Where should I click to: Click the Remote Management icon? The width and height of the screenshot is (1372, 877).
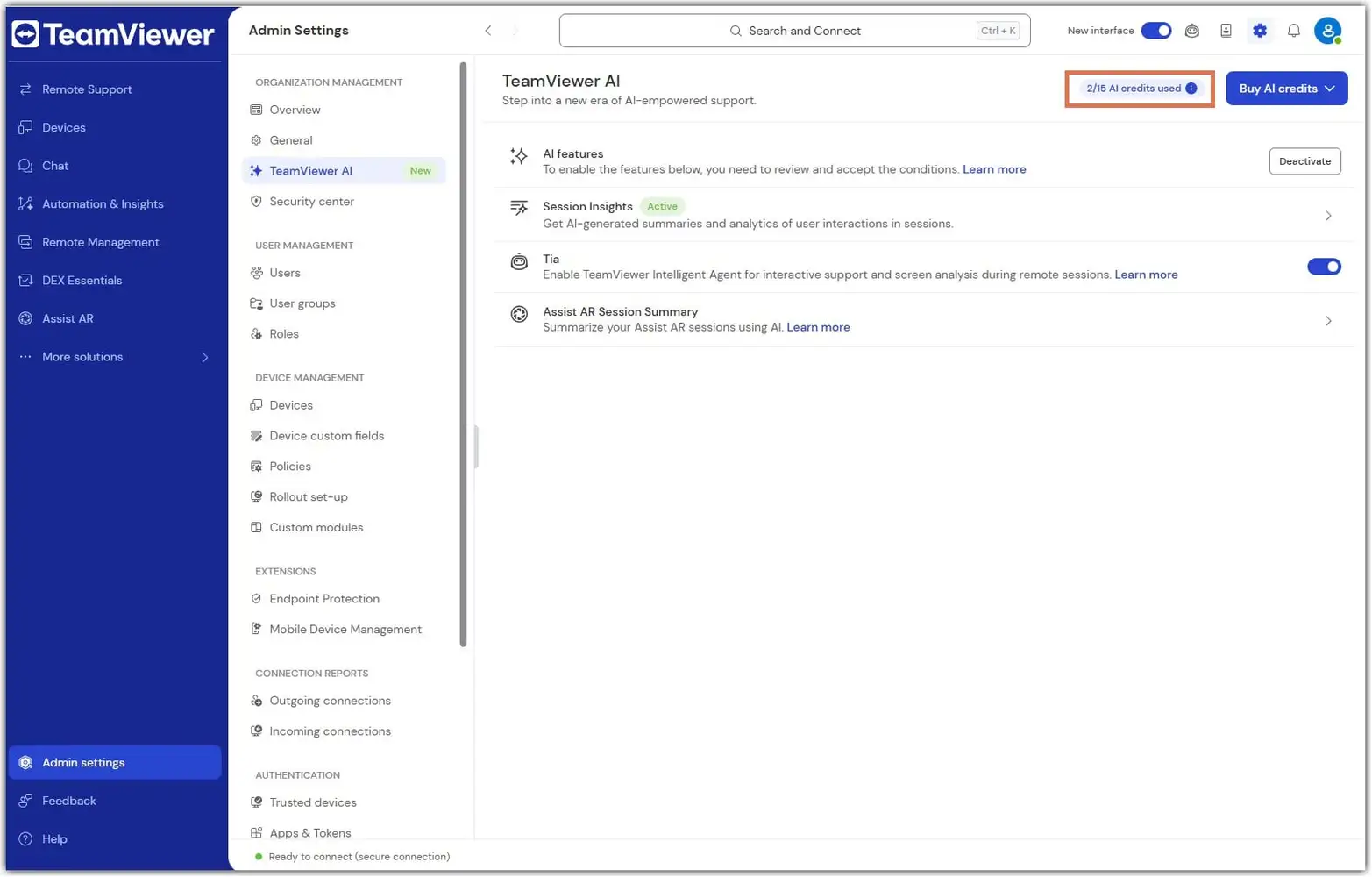click(25, 242)
